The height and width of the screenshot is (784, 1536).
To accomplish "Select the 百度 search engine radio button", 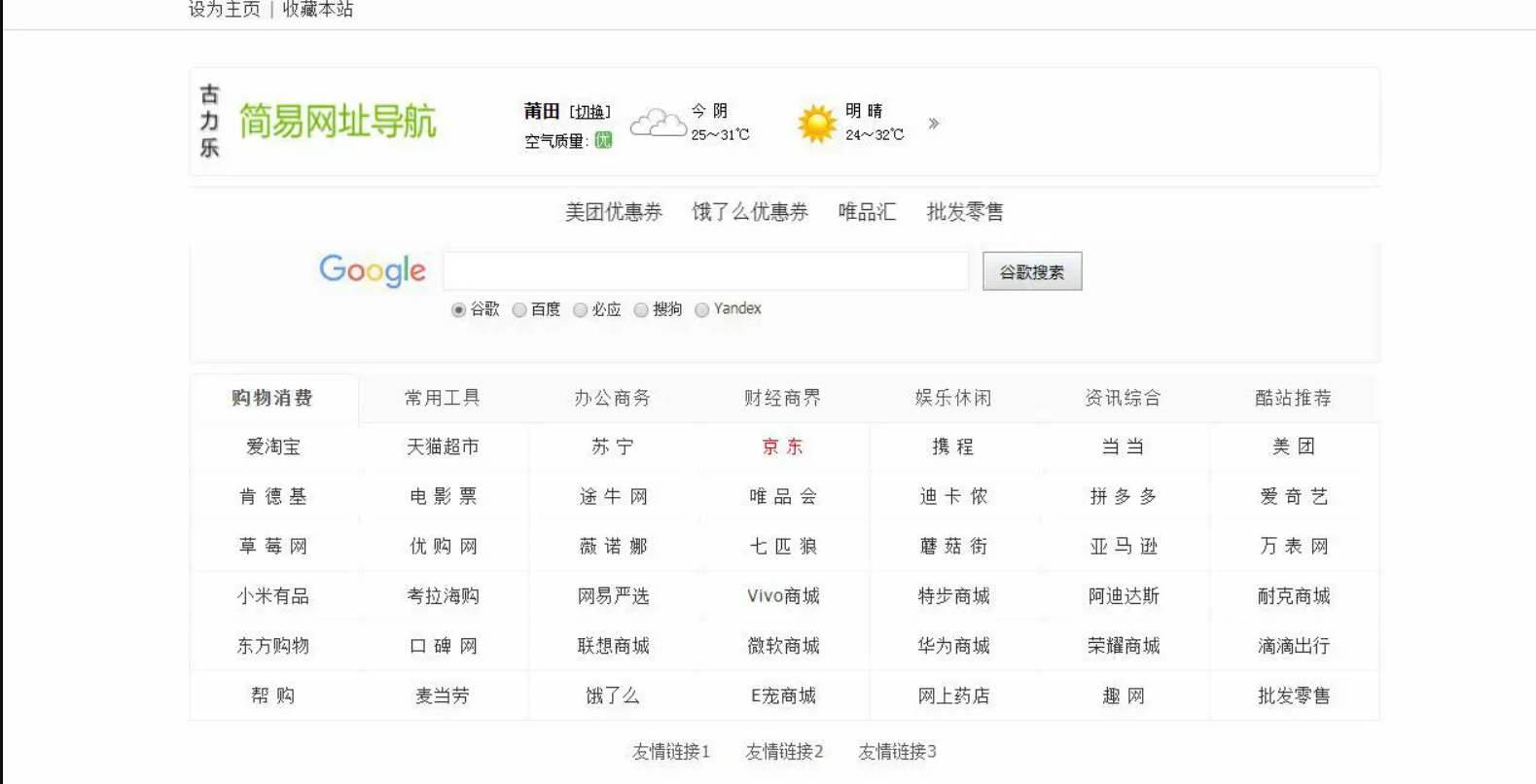I will point(519,310).
